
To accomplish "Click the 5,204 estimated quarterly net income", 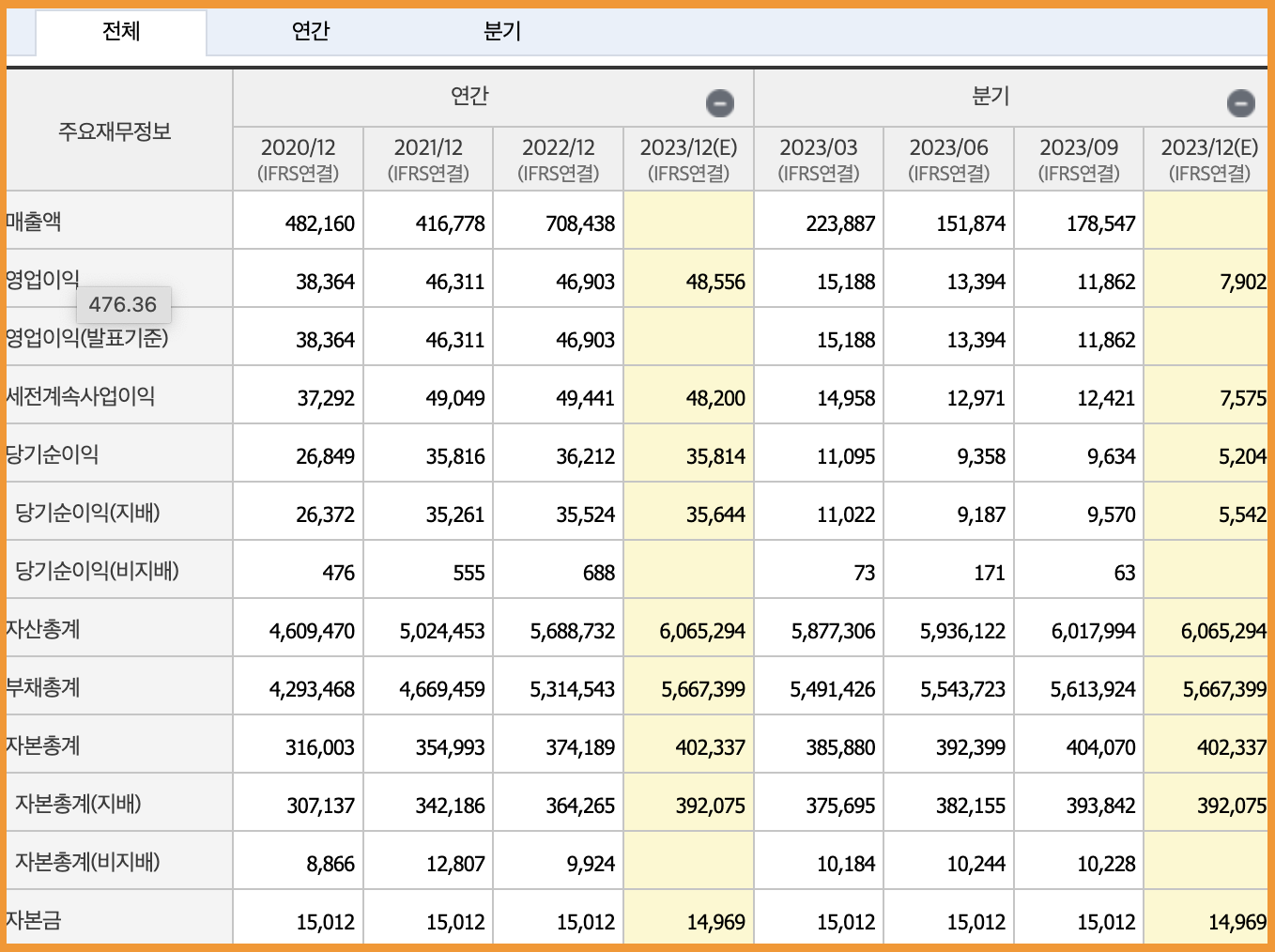I will 1243,456.
